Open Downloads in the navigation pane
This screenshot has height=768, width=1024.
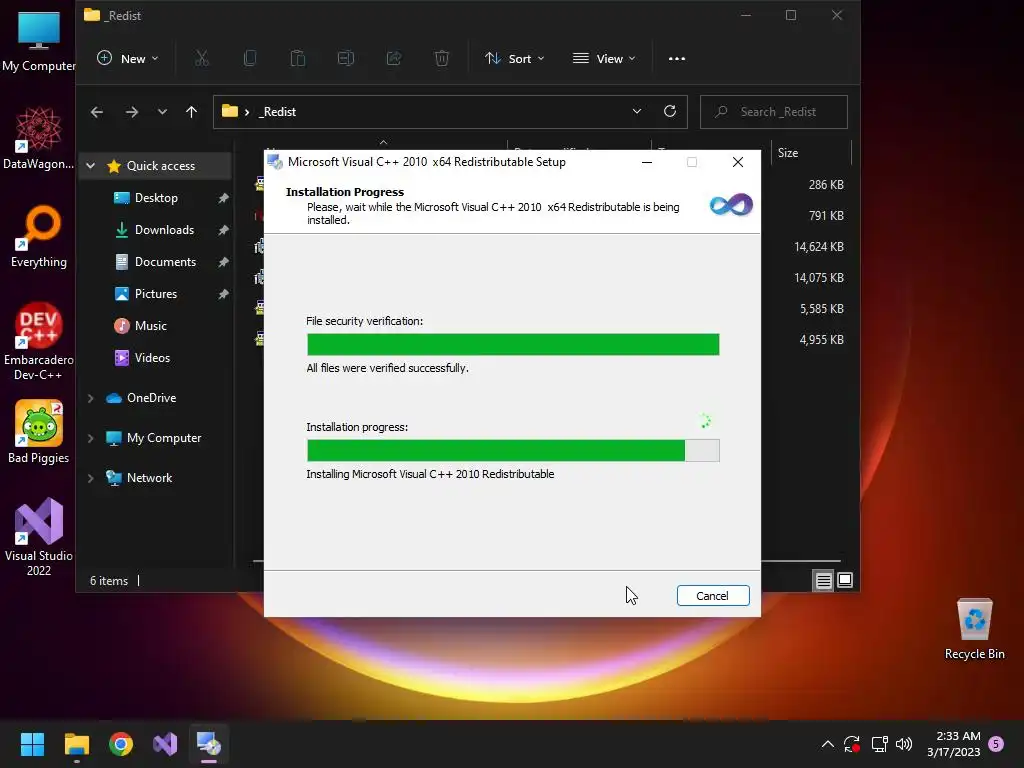pos(164,230)
